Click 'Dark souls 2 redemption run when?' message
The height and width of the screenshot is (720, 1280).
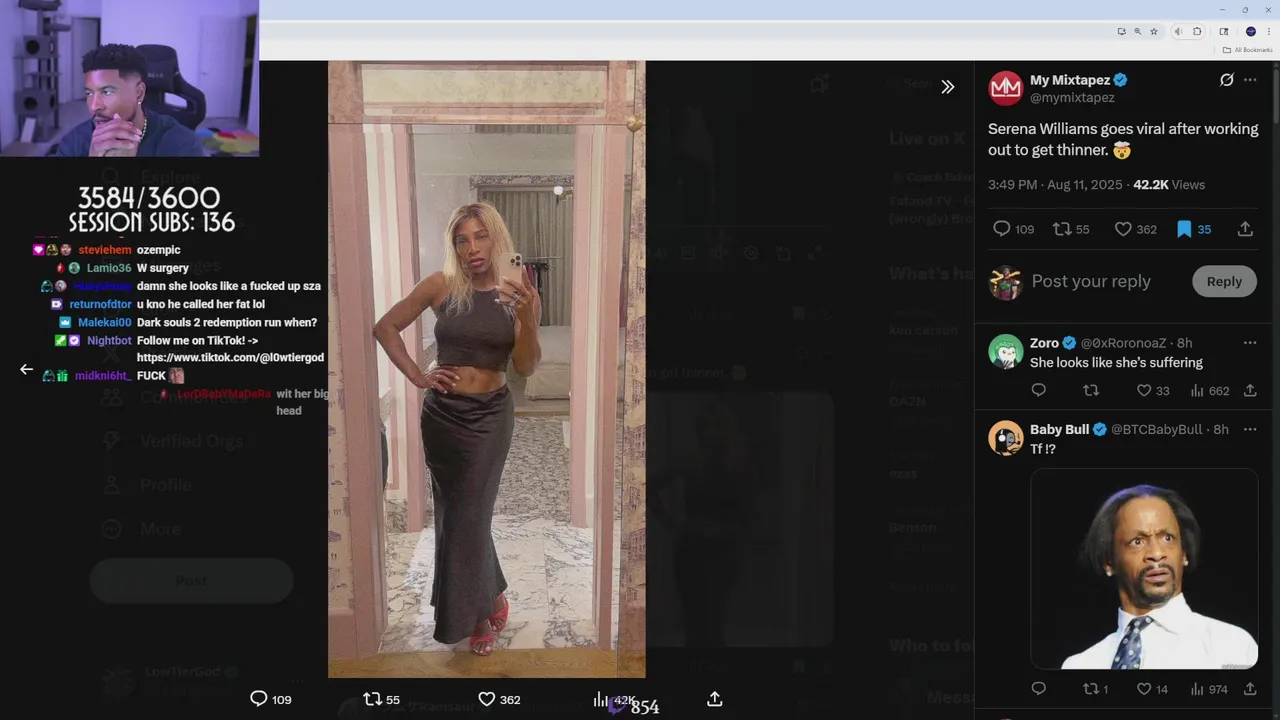pos(227,323)
